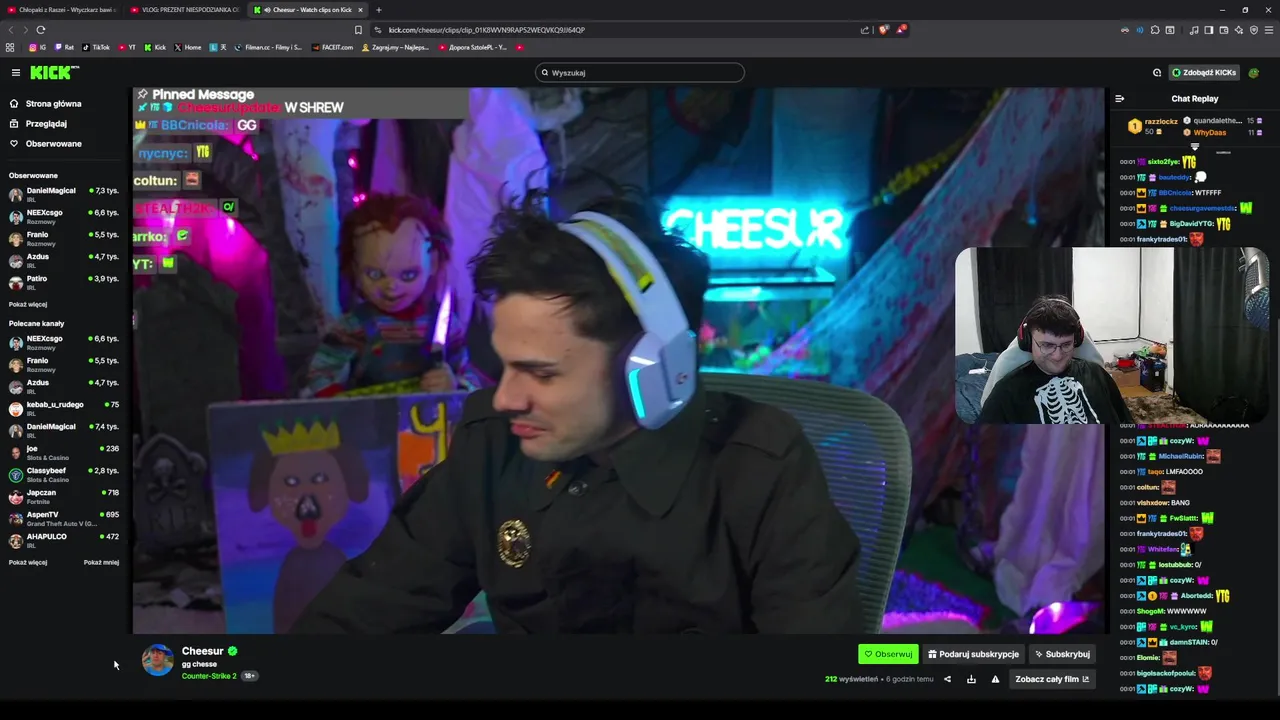
Task: Click the Subskrybuj button
Action: [1062, 654]
